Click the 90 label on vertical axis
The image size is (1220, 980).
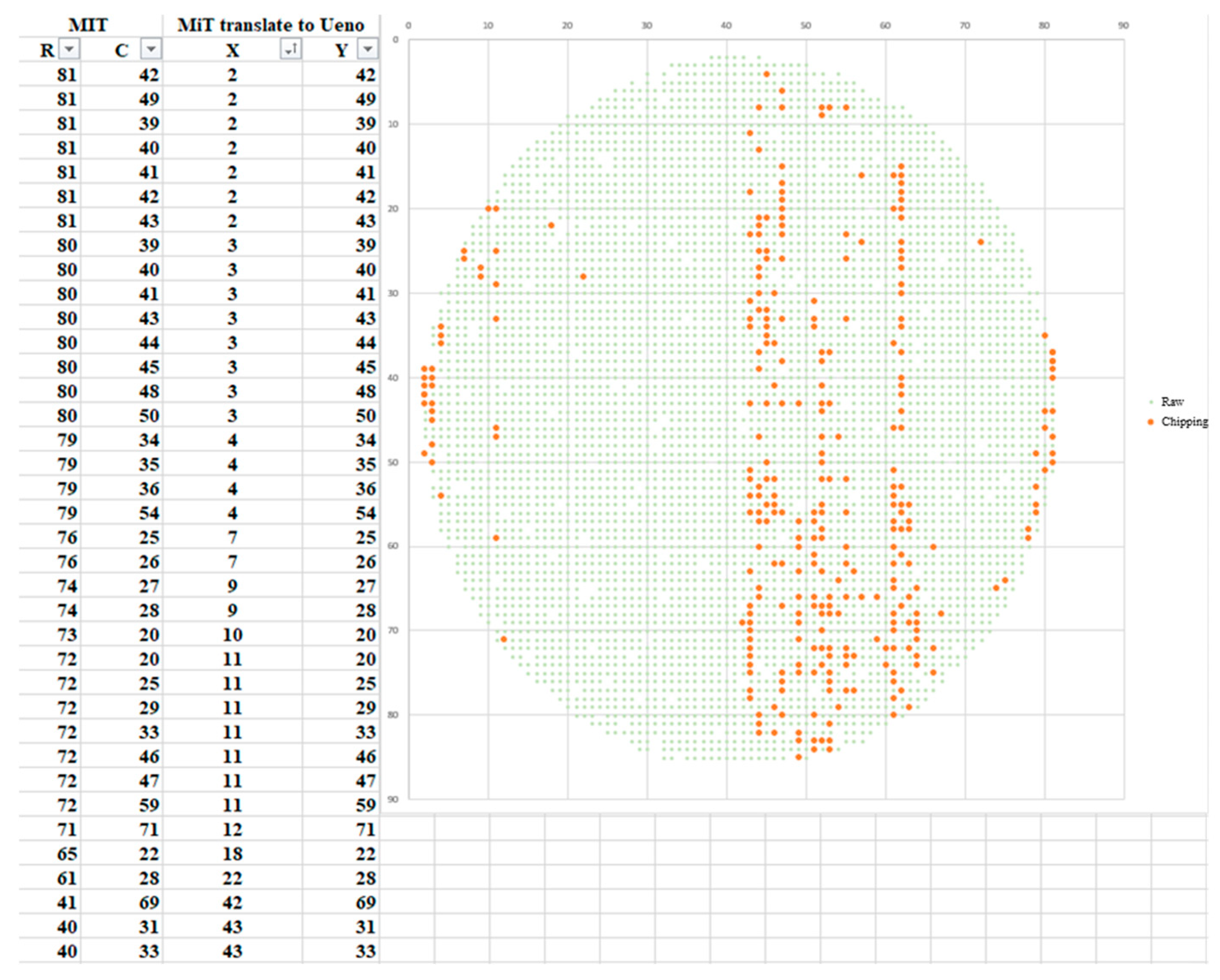point(393,799)
